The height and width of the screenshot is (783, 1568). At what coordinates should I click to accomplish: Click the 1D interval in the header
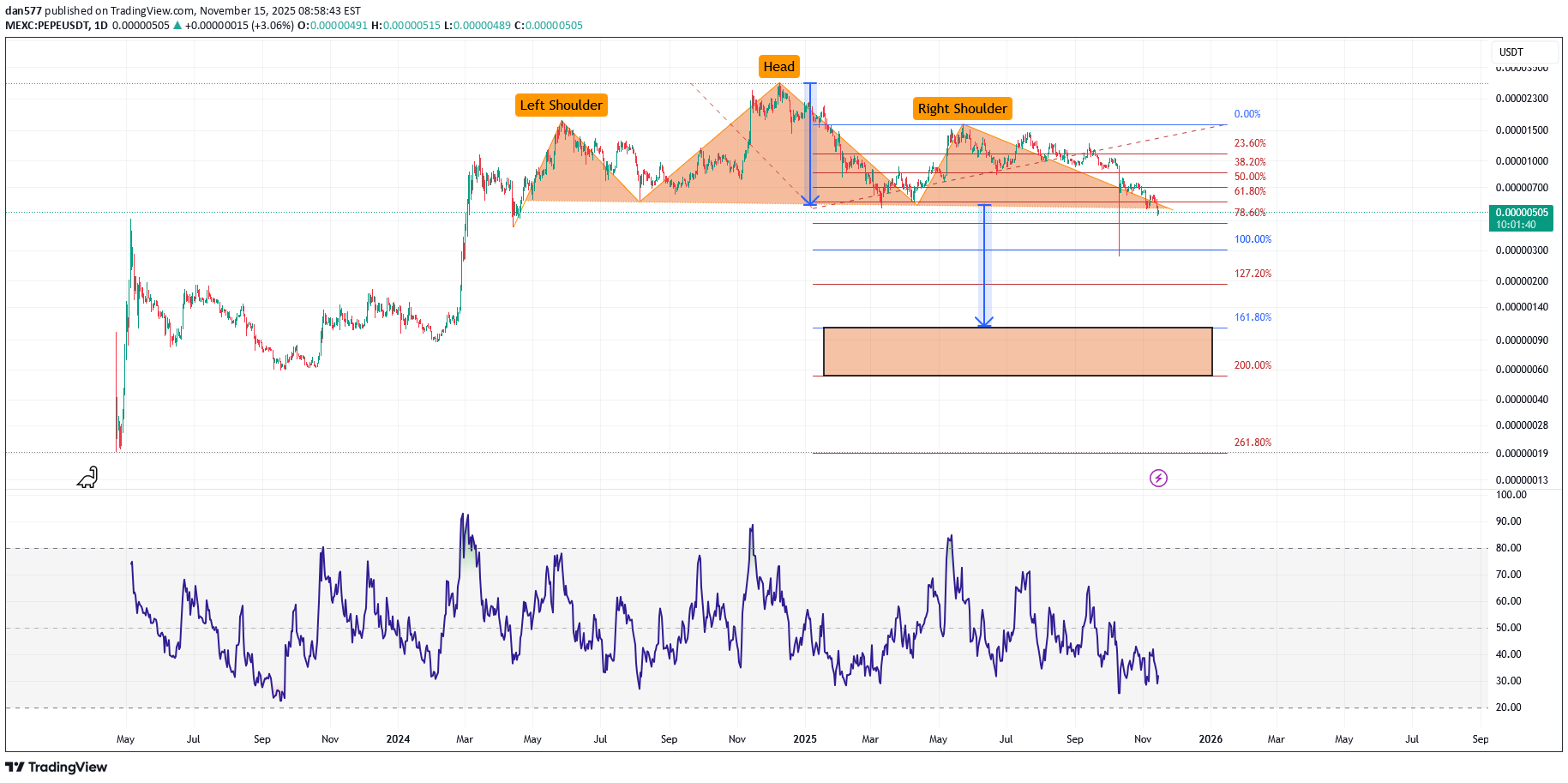(x=101, y=26)
